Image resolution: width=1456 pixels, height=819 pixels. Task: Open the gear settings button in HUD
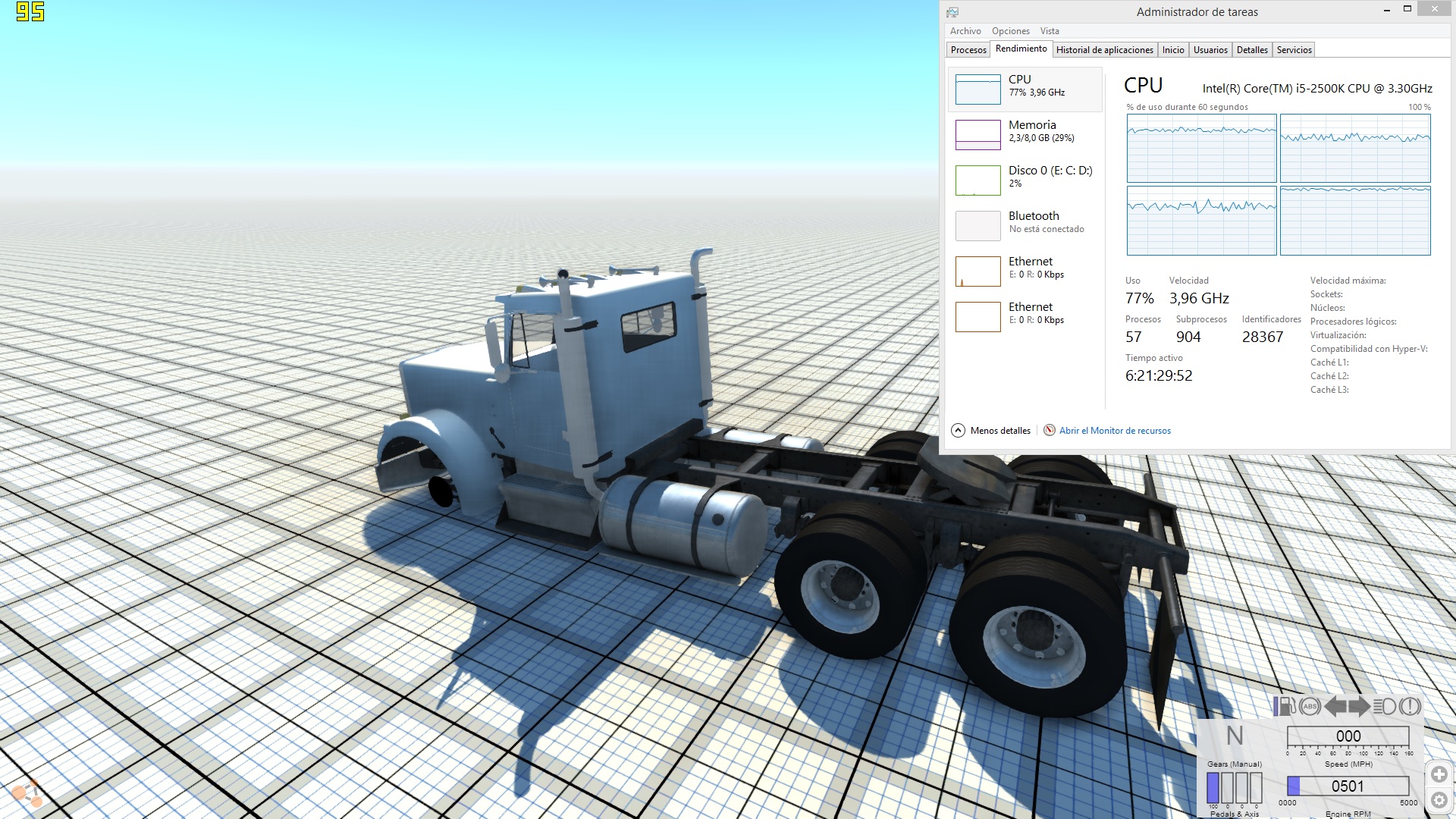point(1439,800)
